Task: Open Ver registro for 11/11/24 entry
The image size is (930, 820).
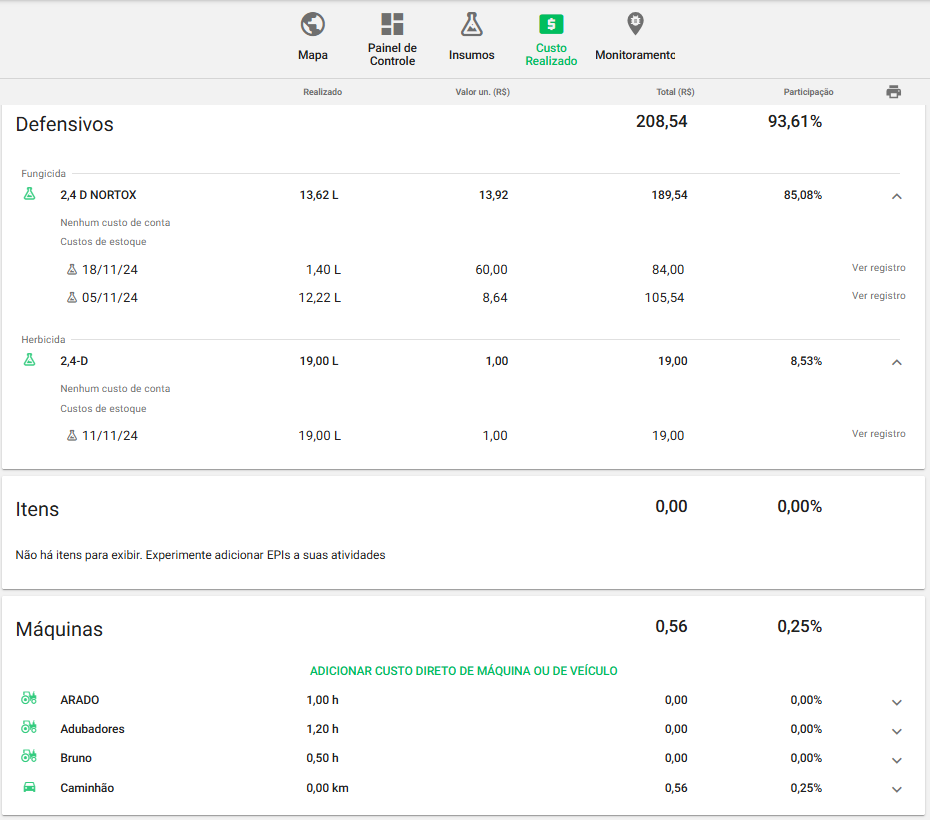Action: click(878, 434)
